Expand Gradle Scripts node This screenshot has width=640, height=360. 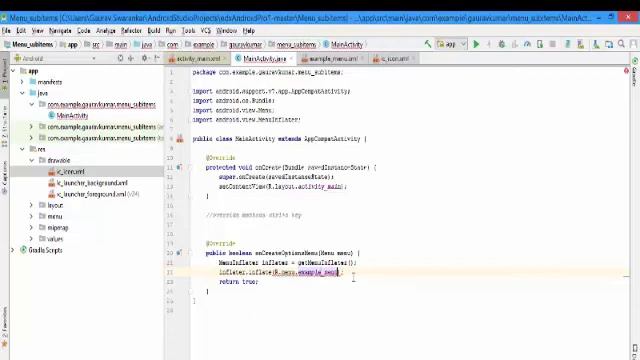click(13, 250)
